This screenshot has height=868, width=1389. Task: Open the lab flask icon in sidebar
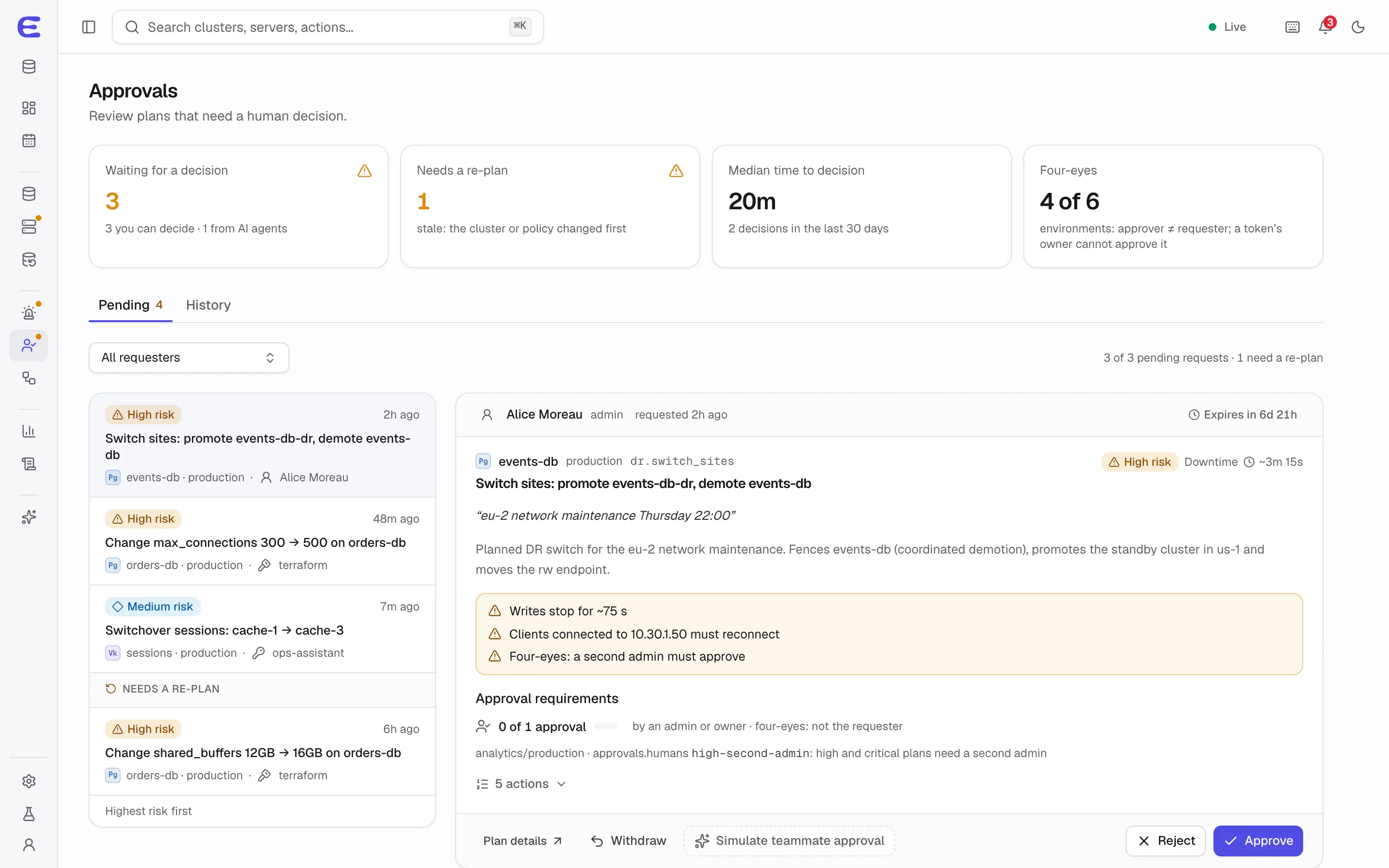tap(29, 814)
